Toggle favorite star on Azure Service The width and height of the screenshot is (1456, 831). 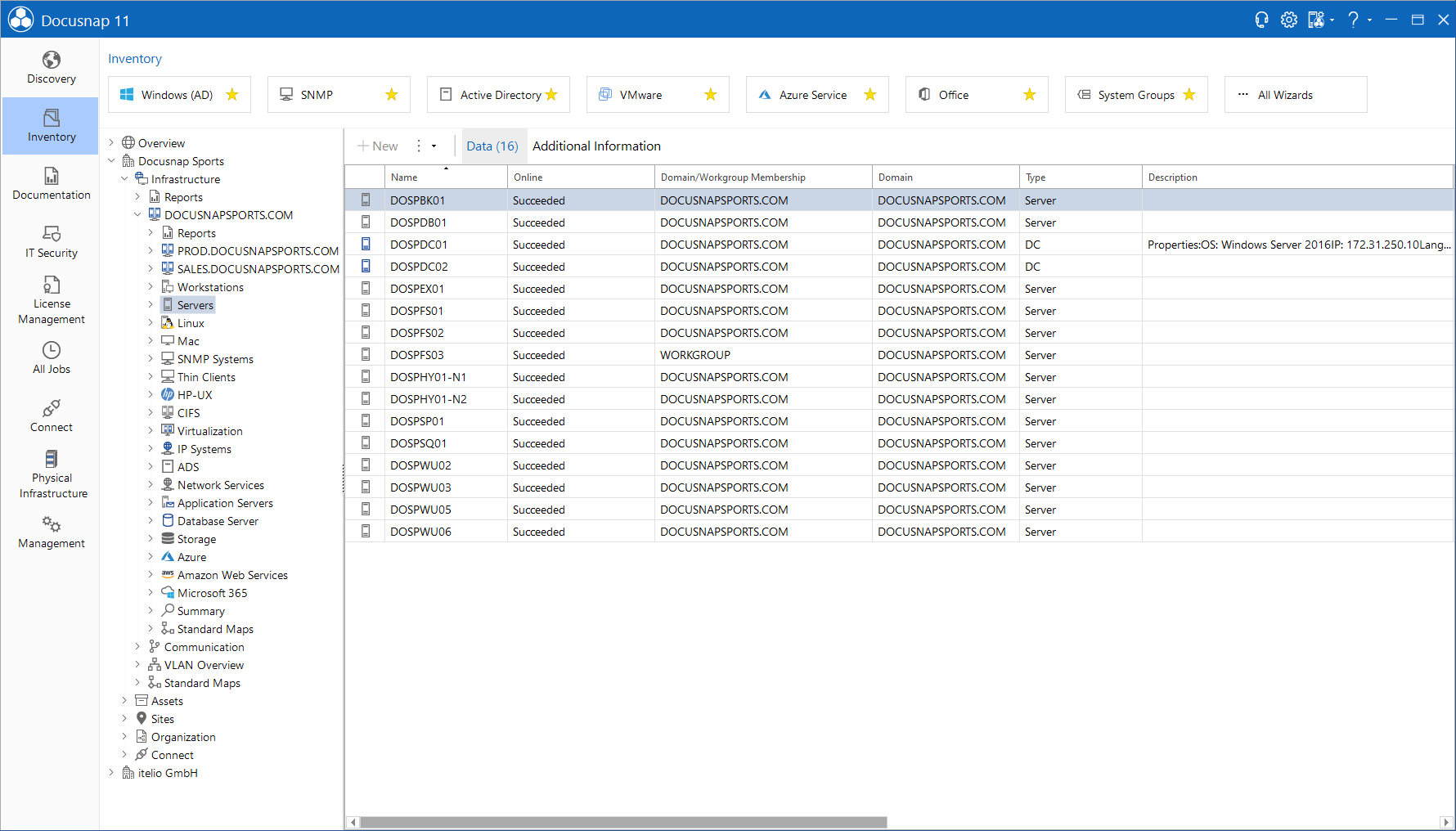click(870, 95)
